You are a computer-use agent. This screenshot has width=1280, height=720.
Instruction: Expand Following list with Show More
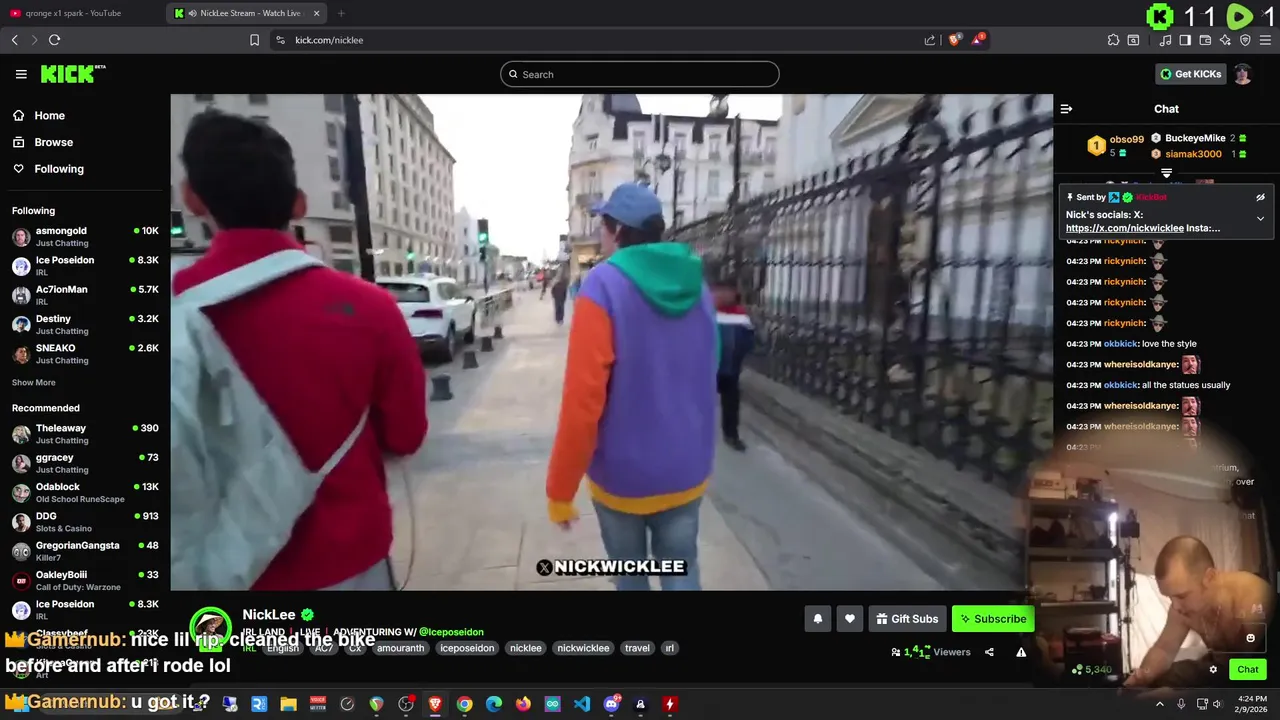pos(34,383)
